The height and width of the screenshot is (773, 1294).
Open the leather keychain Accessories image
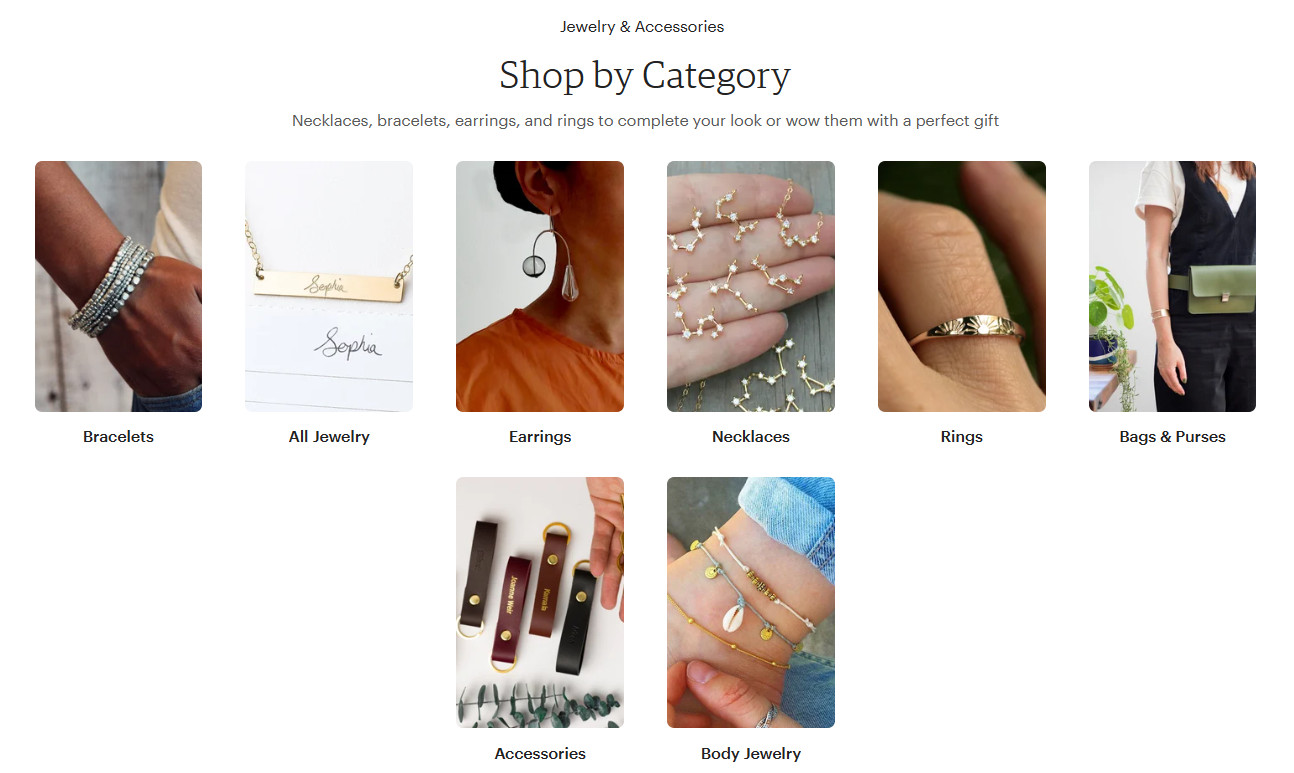click(x=540, y=602)
